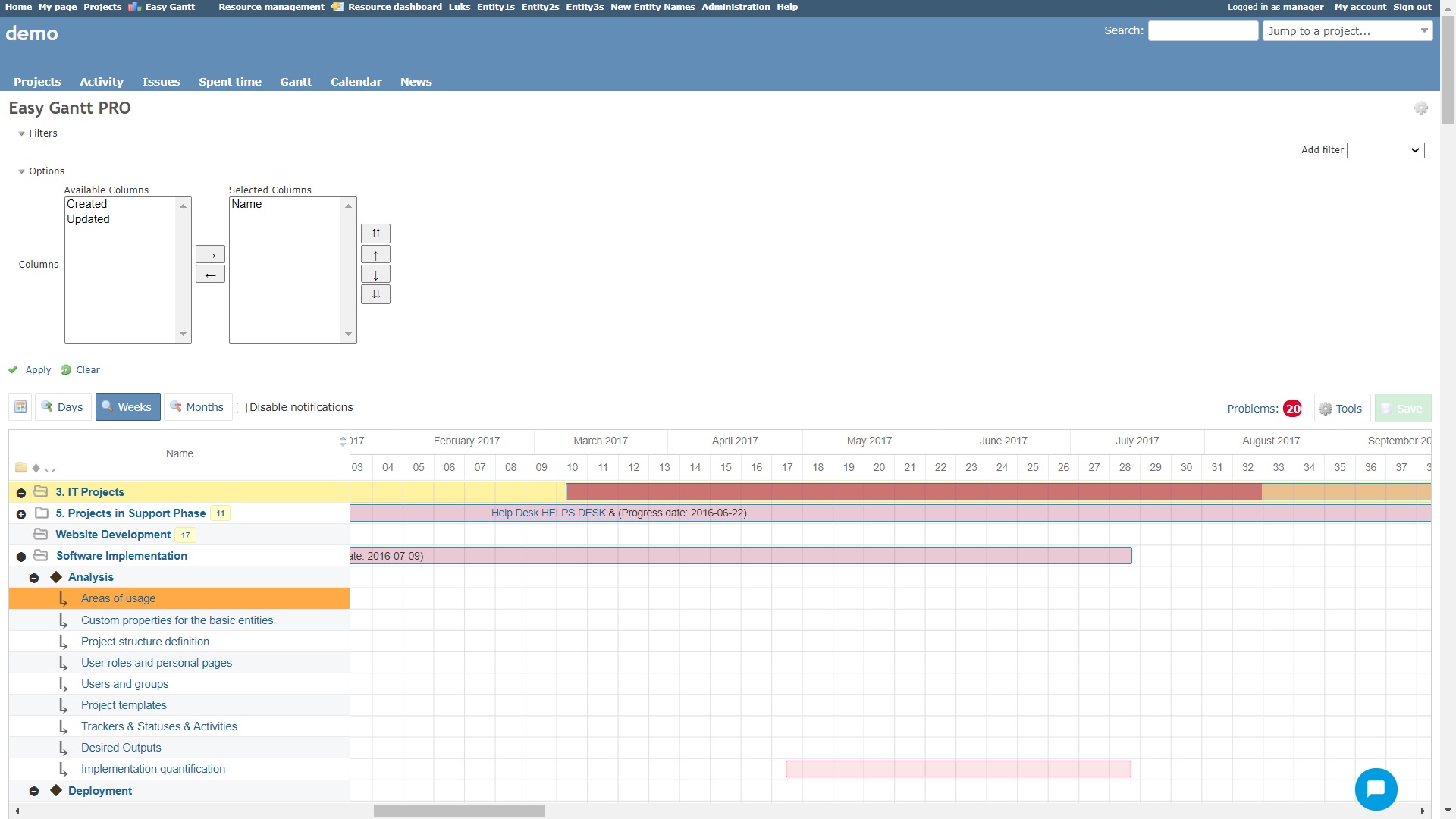
Task: Switch zoom level to Months
Action: coord(198,407)
